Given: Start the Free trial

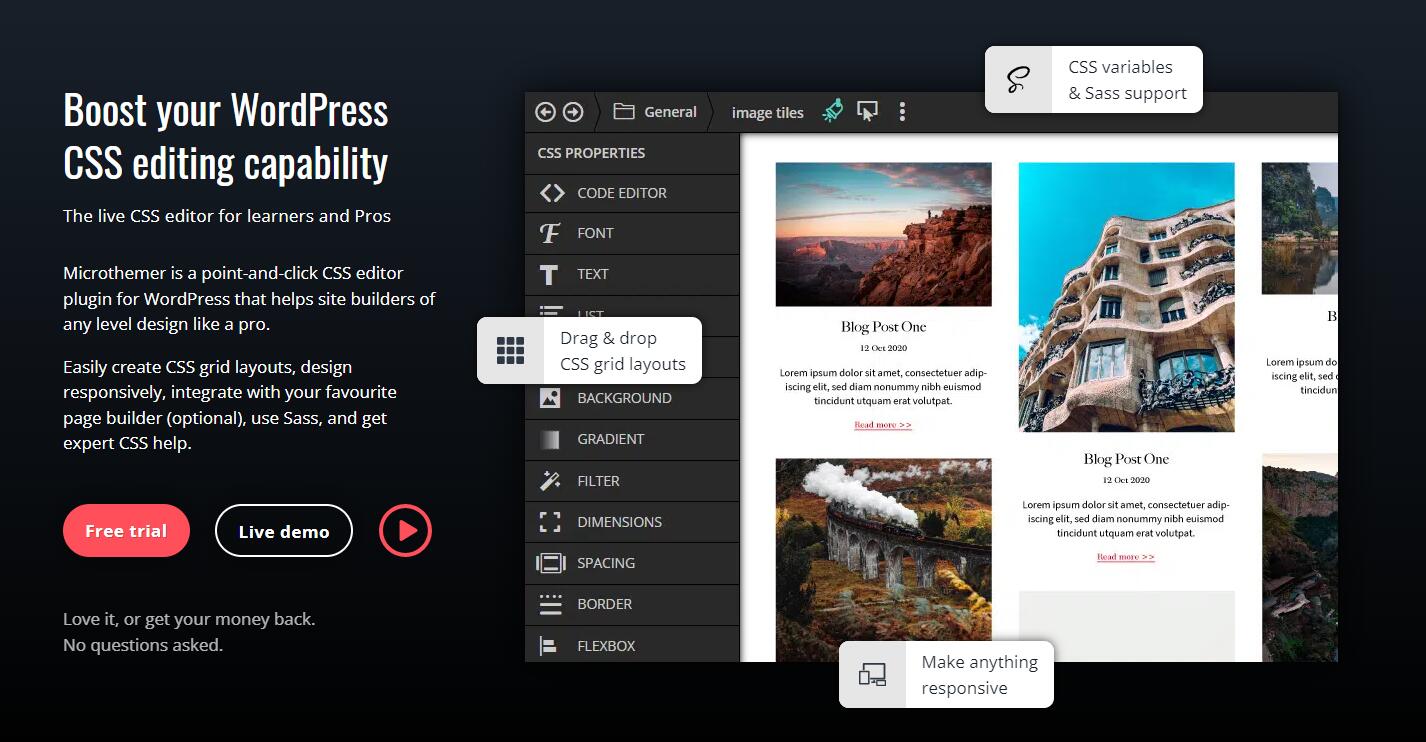Looking at the screenshot, I should coord(126,530).
